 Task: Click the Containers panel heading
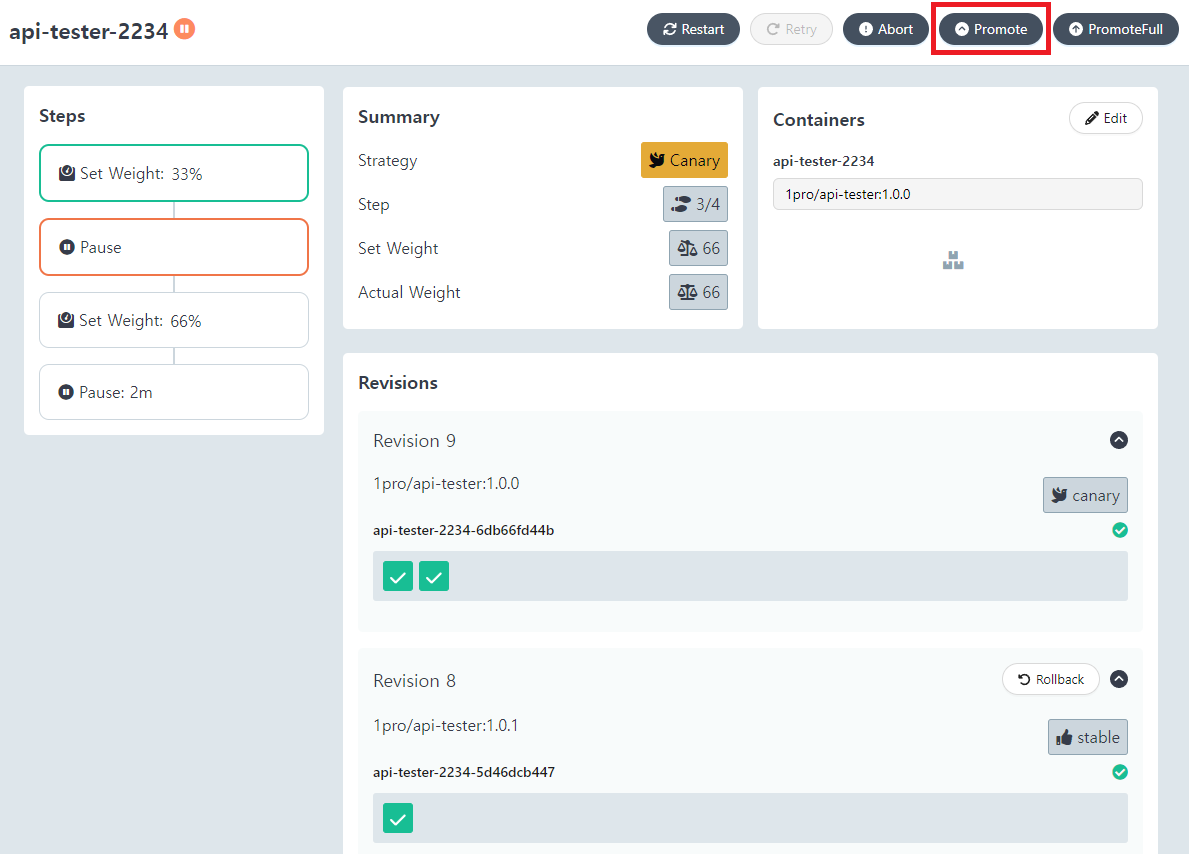(x=819, y=120)
